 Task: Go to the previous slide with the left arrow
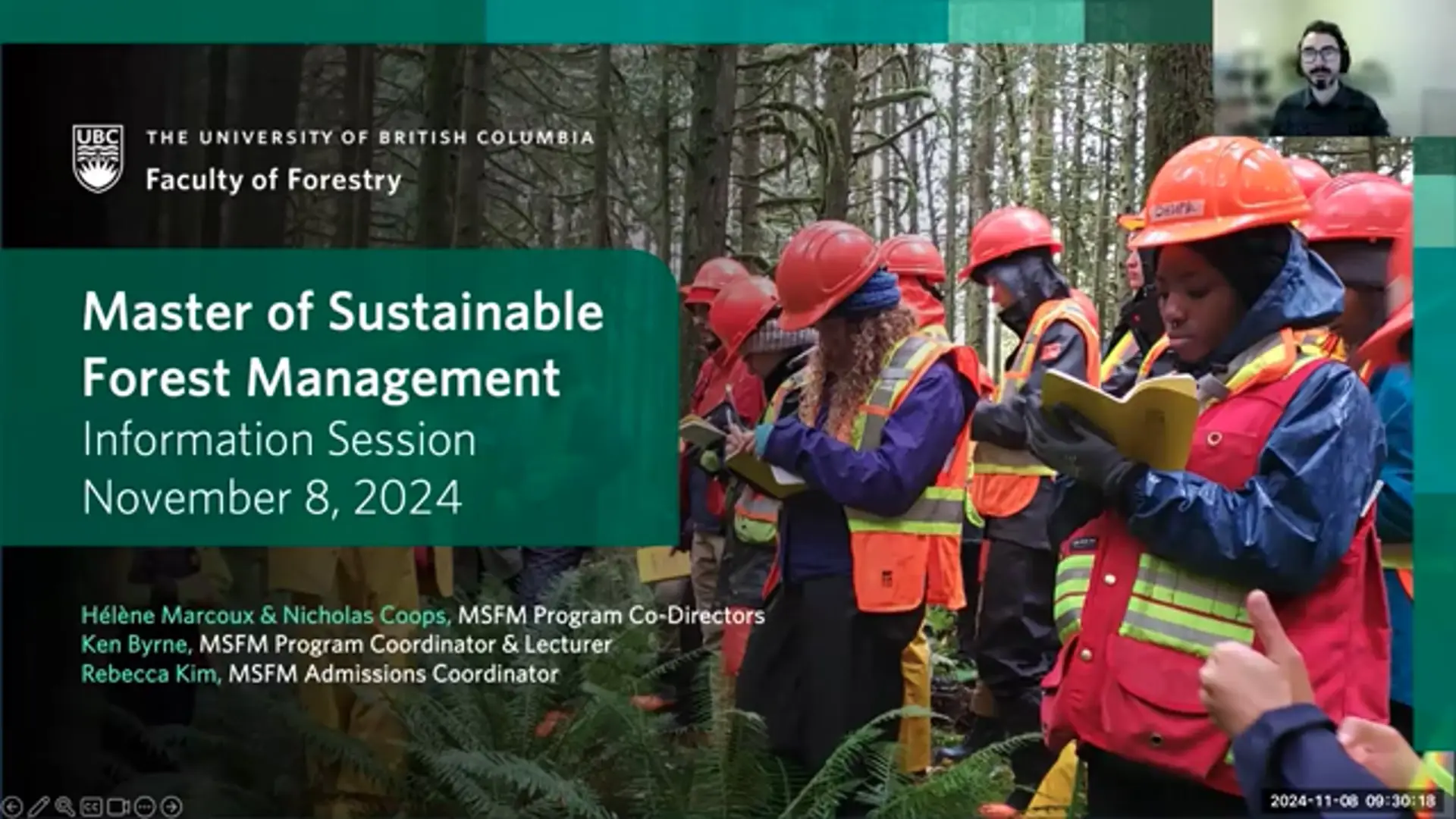pos(13,806)
